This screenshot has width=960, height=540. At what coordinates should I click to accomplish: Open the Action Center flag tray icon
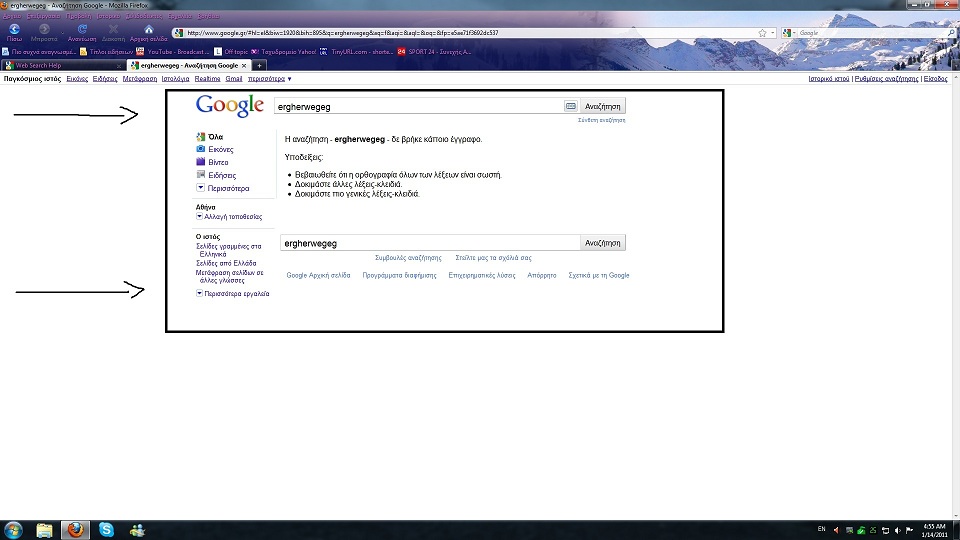(x=909, y=530)
